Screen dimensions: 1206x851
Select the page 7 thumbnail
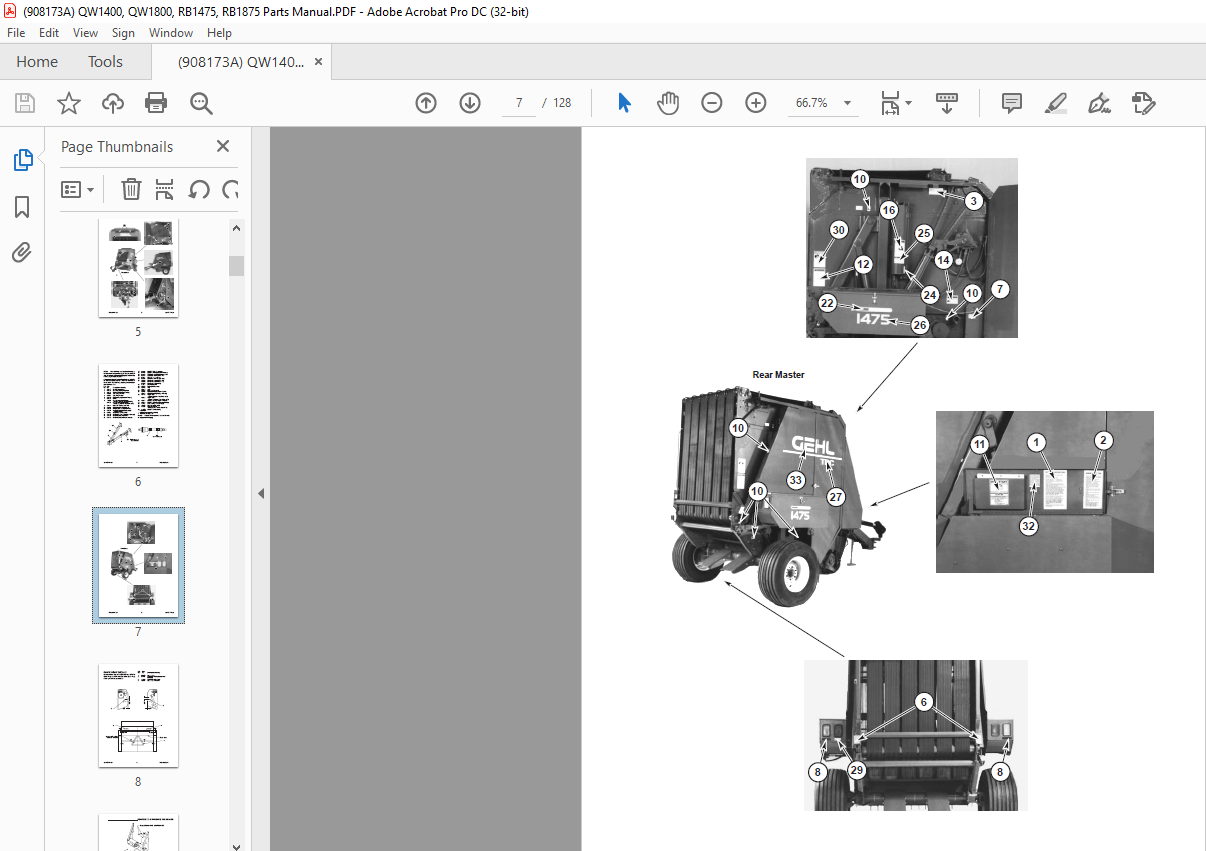pyautogui.click(x=138, y=565)
